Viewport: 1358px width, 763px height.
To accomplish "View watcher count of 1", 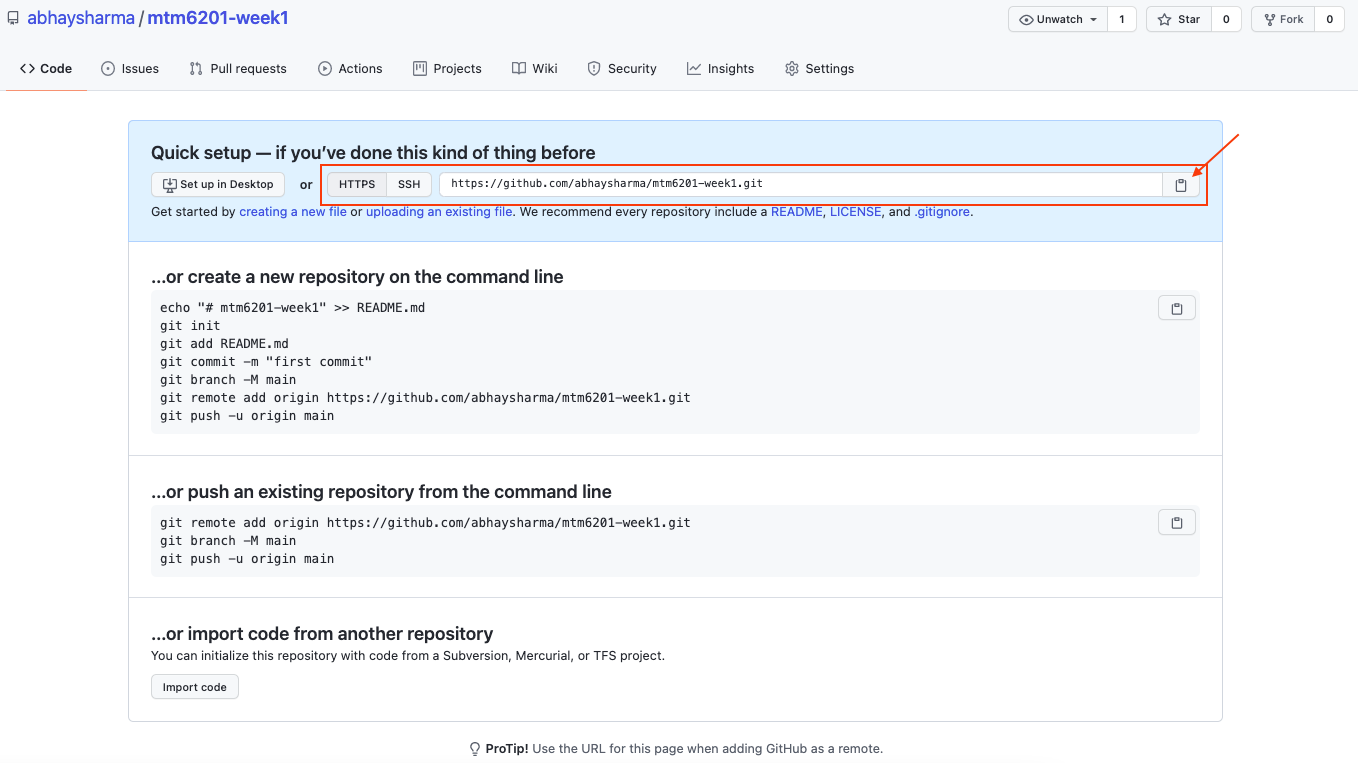I will point(1122,19).
